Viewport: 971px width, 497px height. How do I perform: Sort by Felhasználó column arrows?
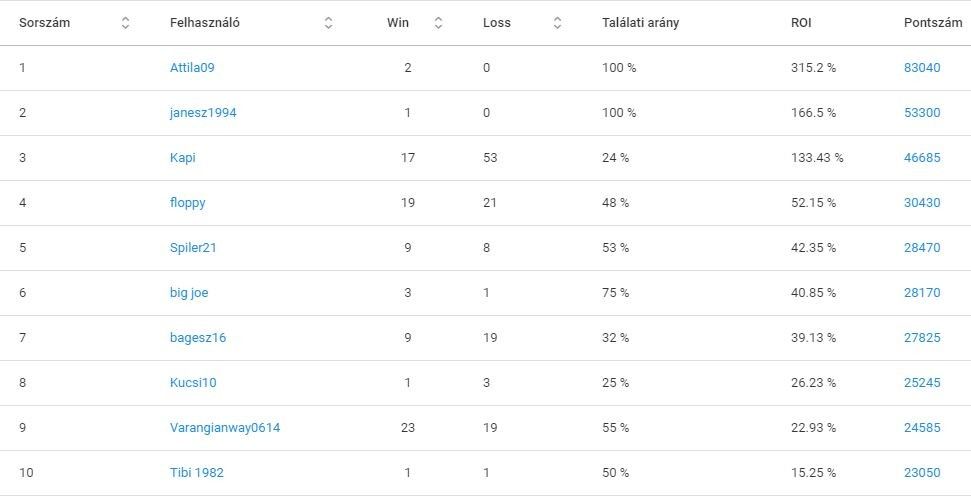coord(329,23)
